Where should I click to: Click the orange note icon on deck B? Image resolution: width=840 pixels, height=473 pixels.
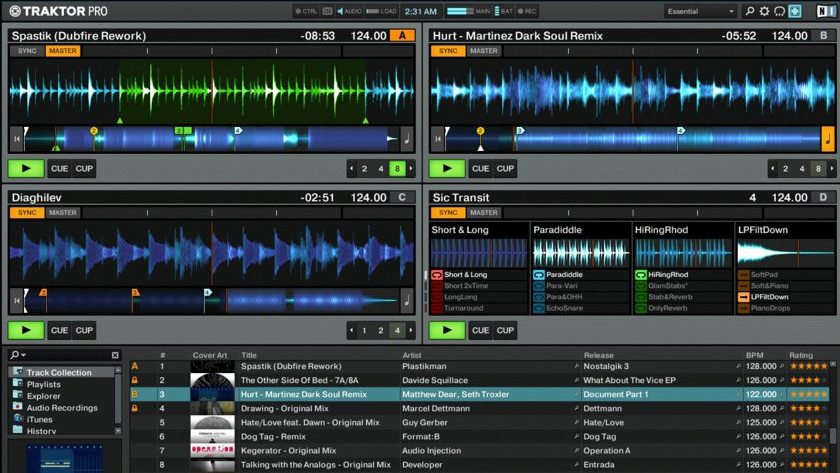tap(828, 139)
